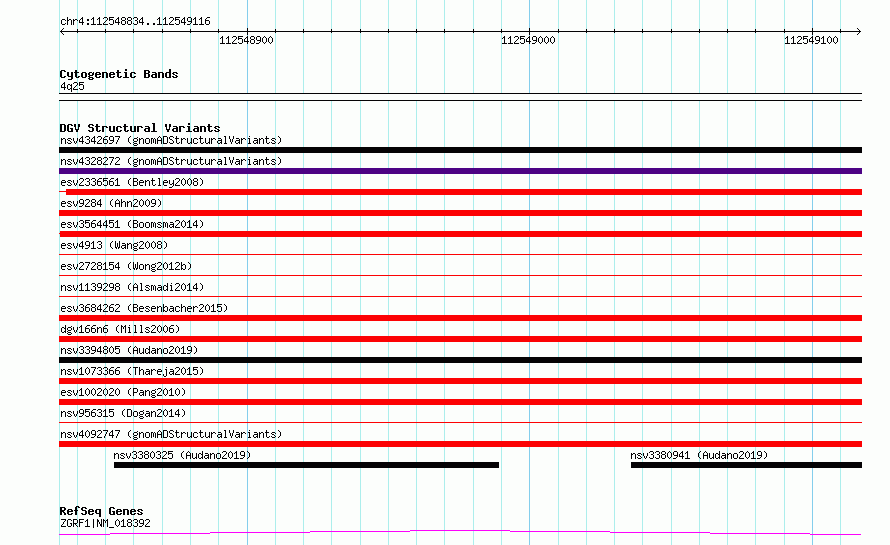This screenshot has width=890, height=545.
Task: Click the ZGRF1|NM_018392 gene label
Action: coord(105,523)
